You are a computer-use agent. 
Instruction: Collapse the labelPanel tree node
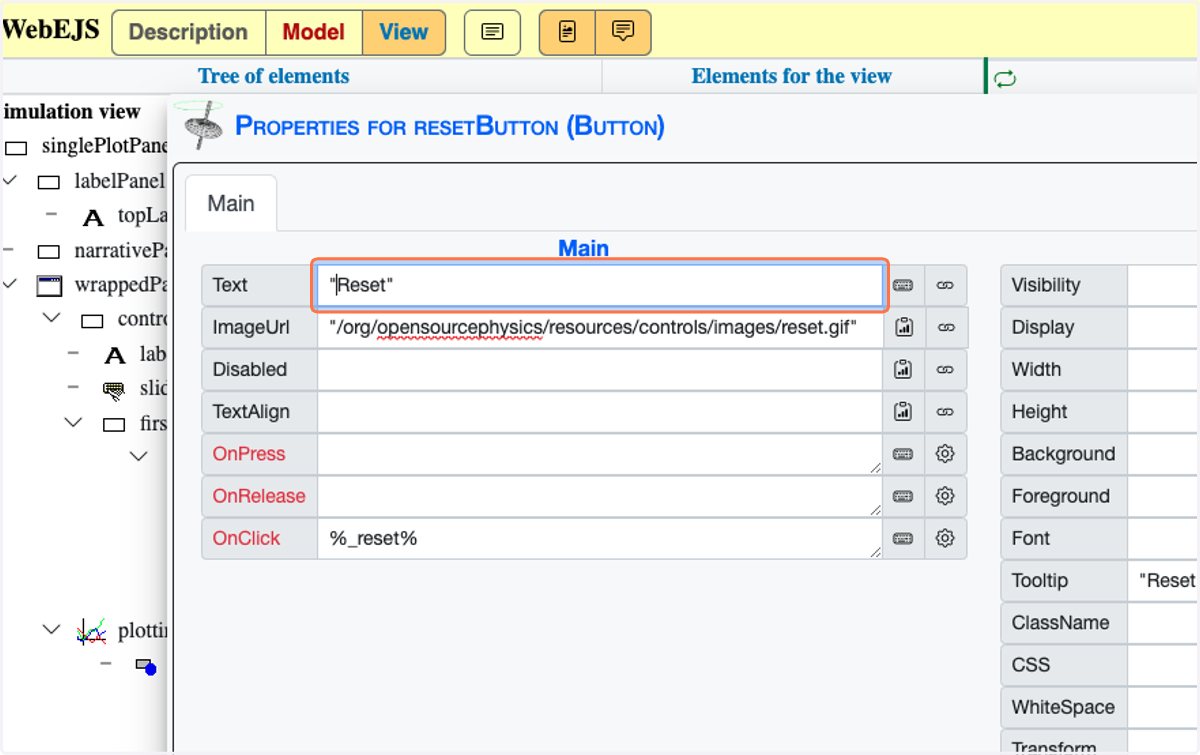click(11, 181)
